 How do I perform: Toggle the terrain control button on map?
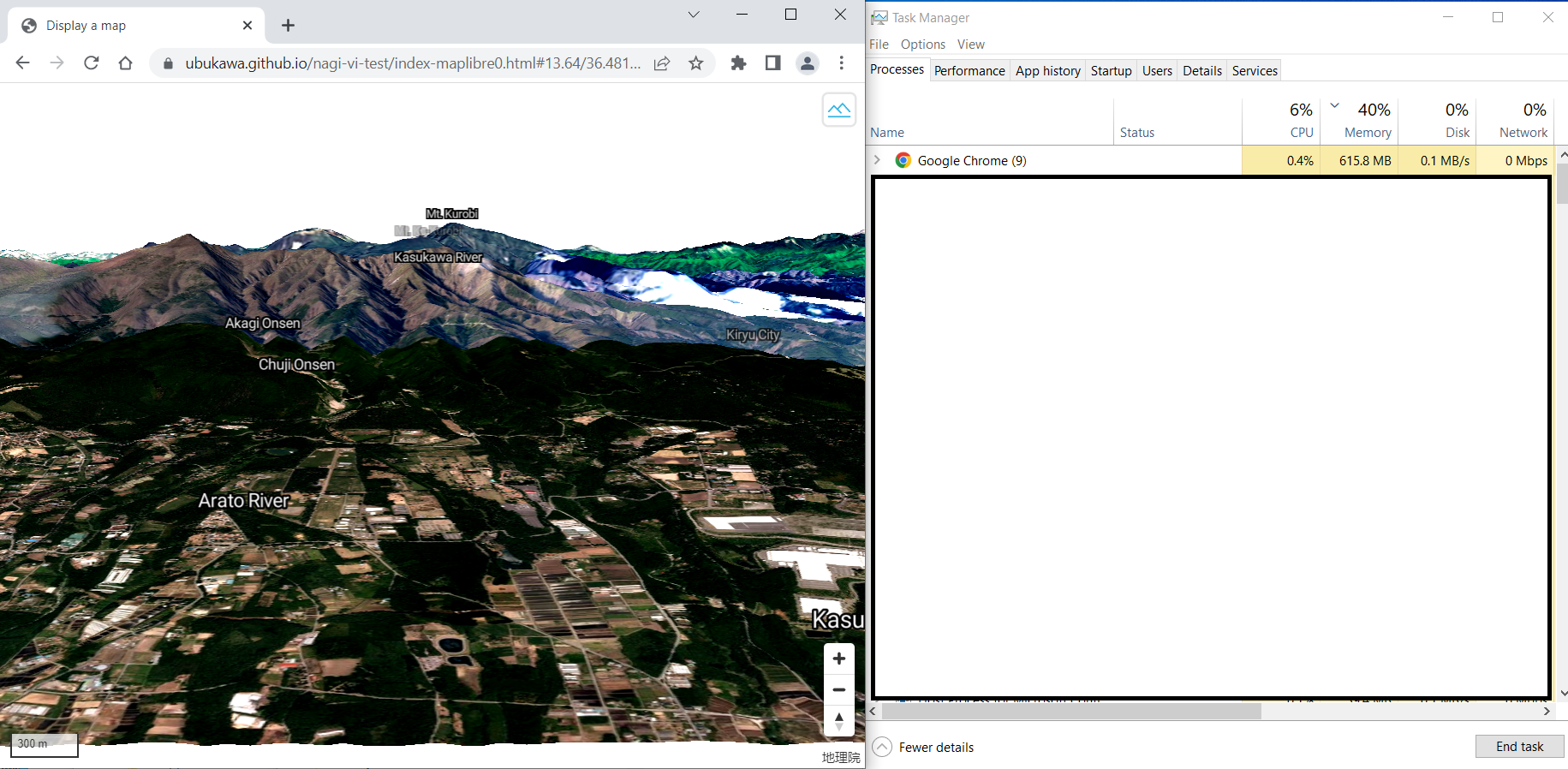(x=839, y=110)
